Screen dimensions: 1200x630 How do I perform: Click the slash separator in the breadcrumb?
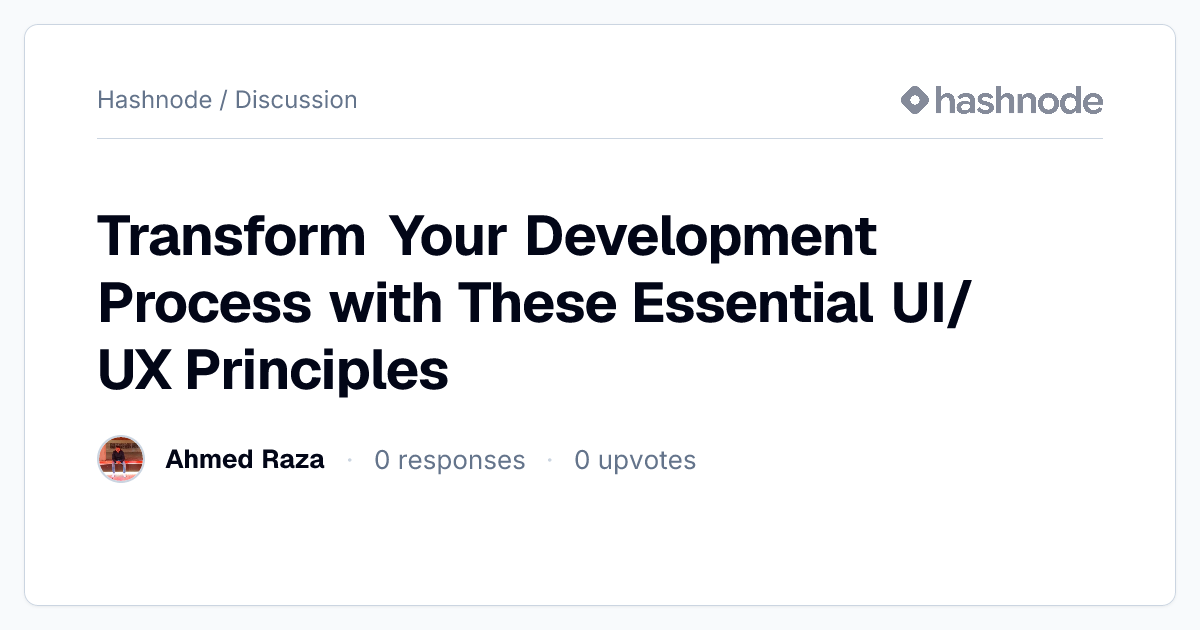coord(224,100)
